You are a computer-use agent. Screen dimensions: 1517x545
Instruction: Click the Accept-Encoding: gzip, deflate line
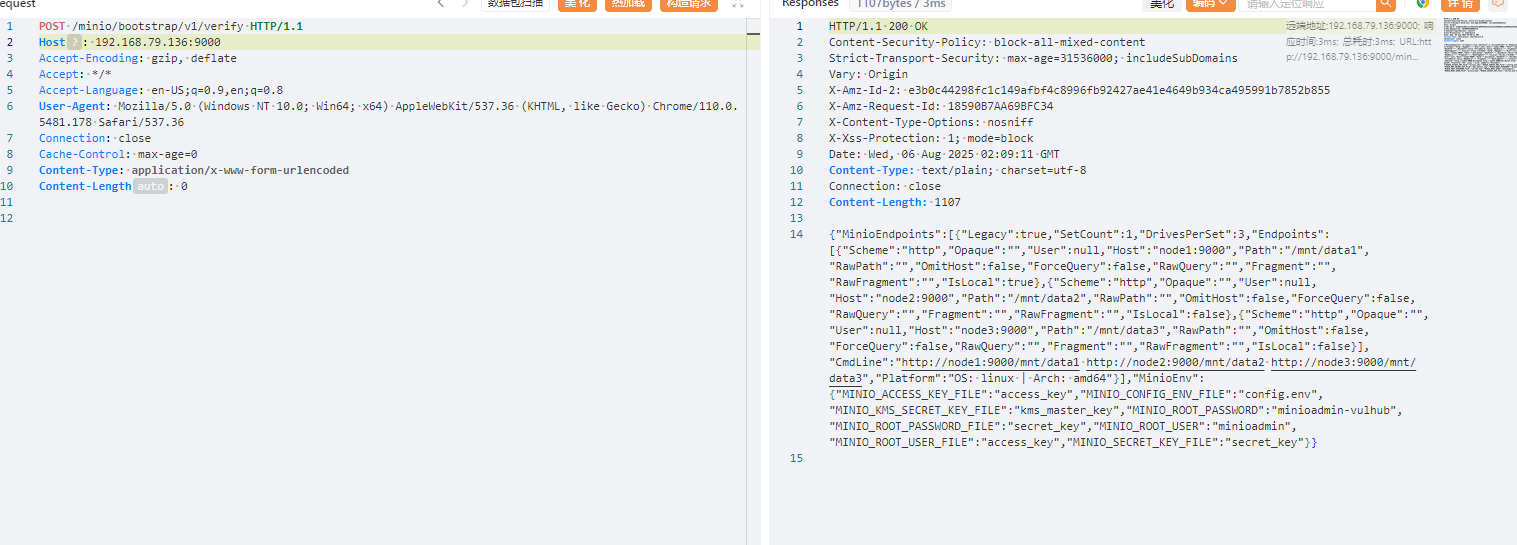point(138,58)
